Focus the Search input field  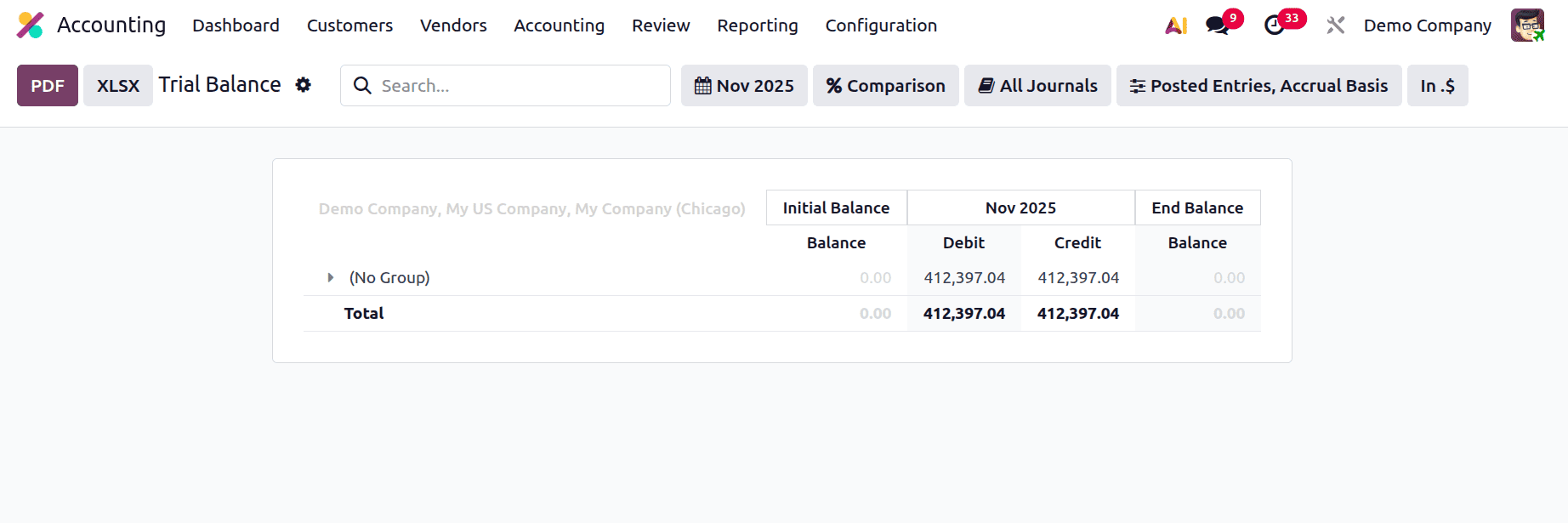pos(505,85)
